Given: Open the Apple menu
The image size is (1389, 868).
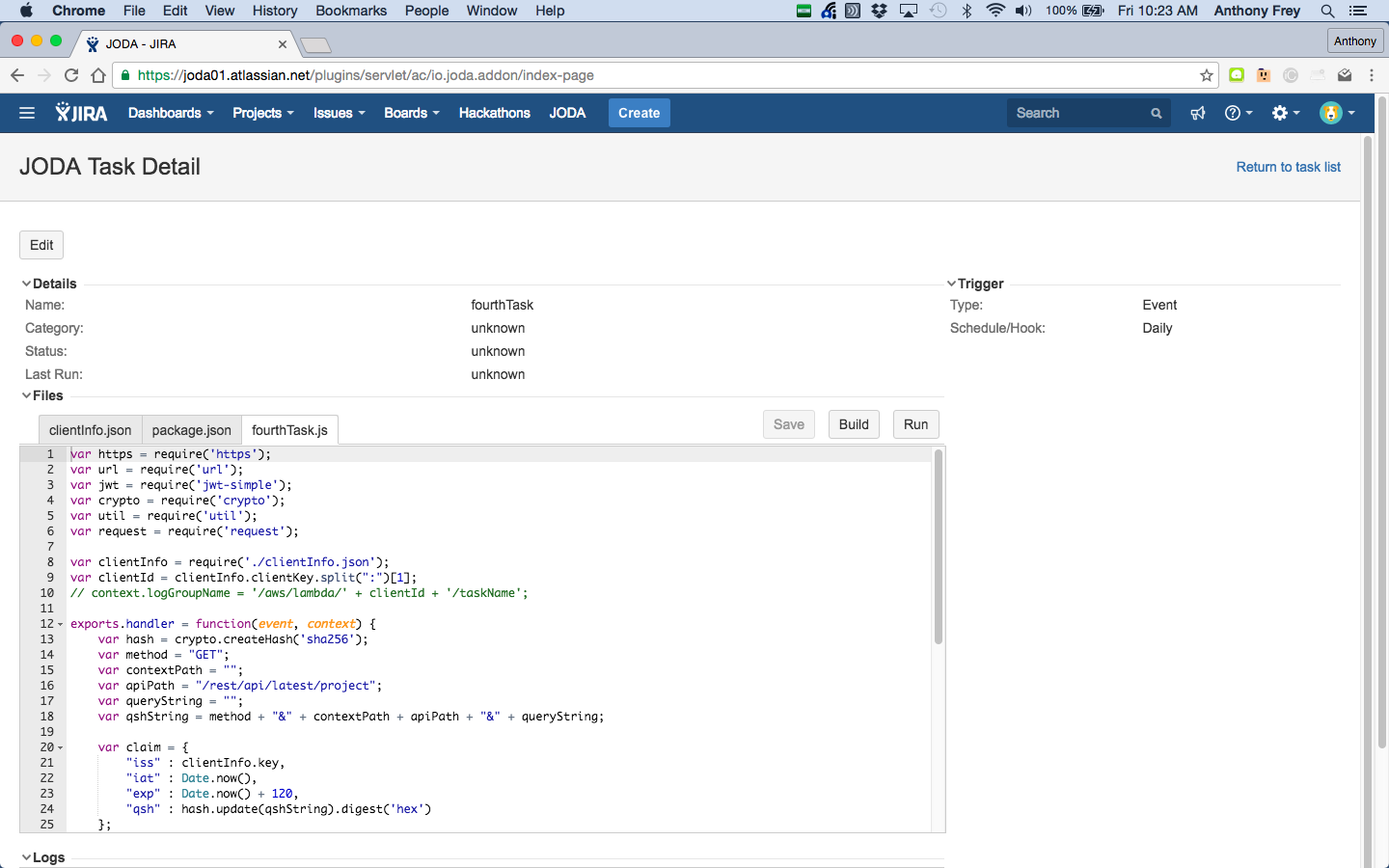Looking at the screenshot, I should (x=26, y=11).
